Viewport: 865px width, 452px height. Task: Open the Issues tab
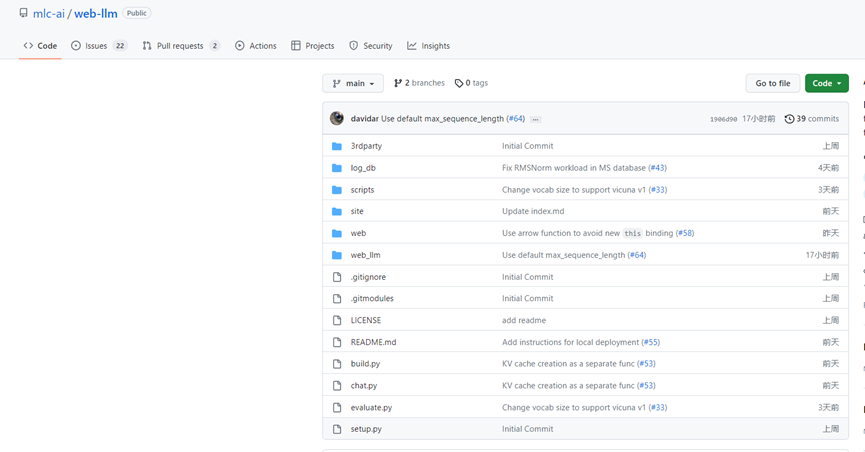pyautogui.click(x=99, y=46)
